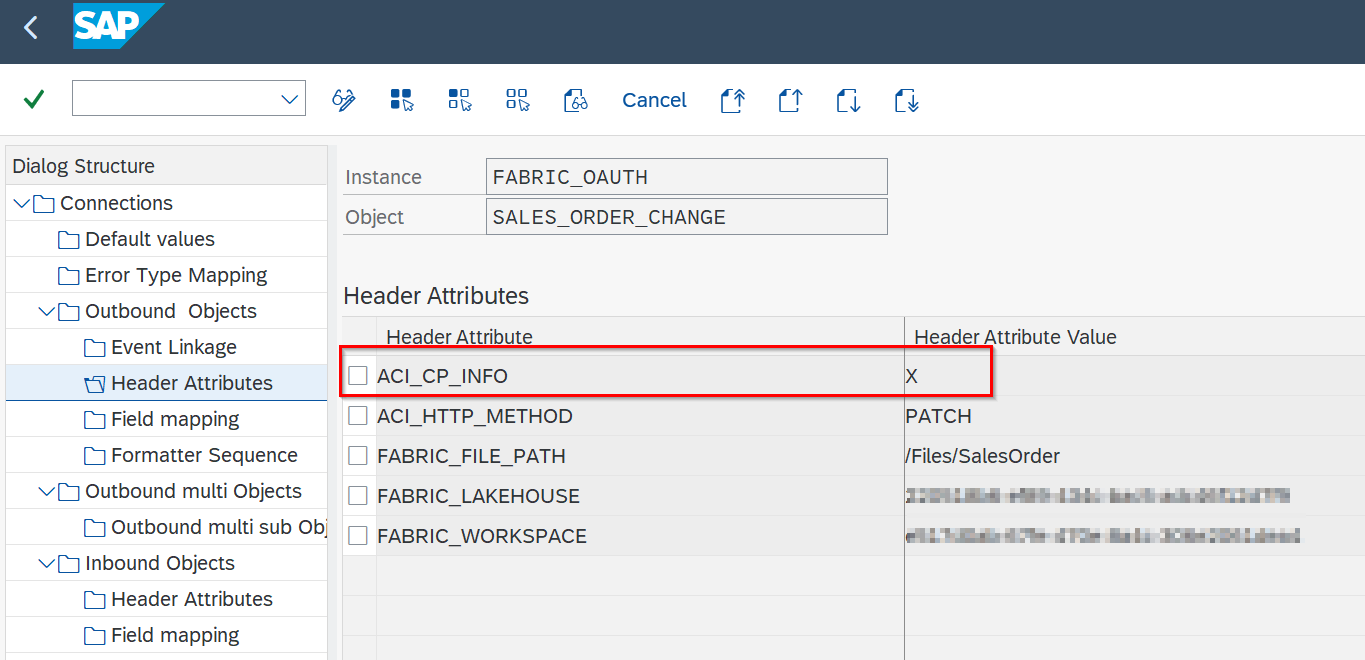Image resolution: width=1365 pixels, height=660 pixels.
Task: Click the Outbound Objects folder icon
Action: [68, 312]
